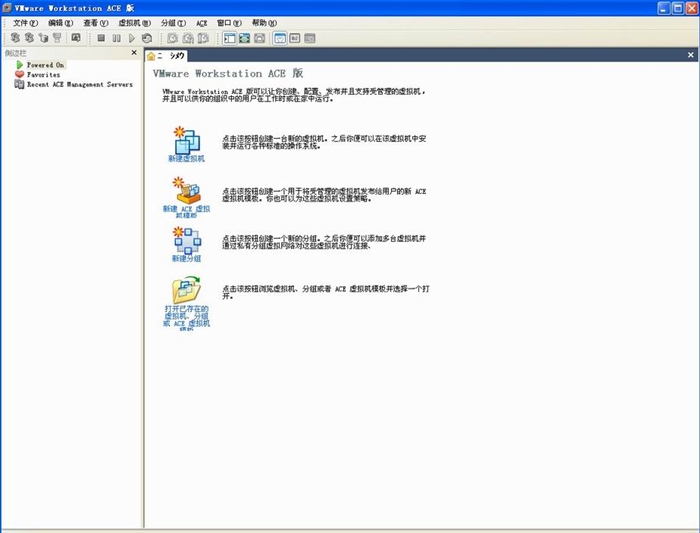Maximize the VMware Workstation window
Image resolution: width=700 pixels, height=533 pixels.
pyautogui.click(x=678, y=8)
